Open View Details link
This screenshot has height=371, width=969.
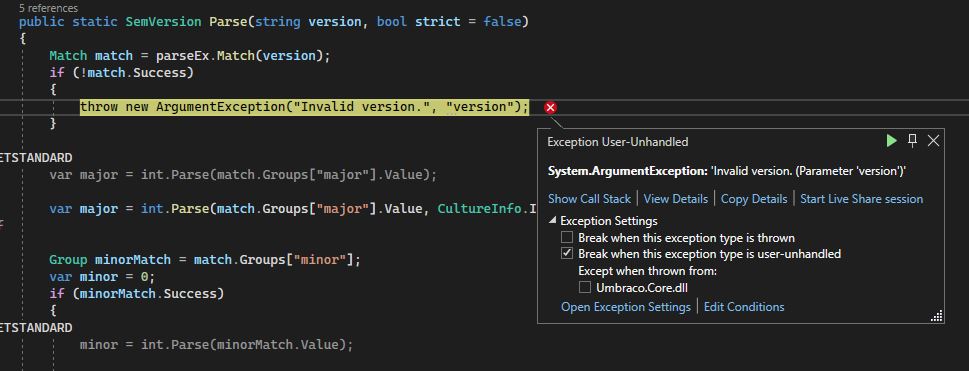pyautogui.click(x=675, y=199)
